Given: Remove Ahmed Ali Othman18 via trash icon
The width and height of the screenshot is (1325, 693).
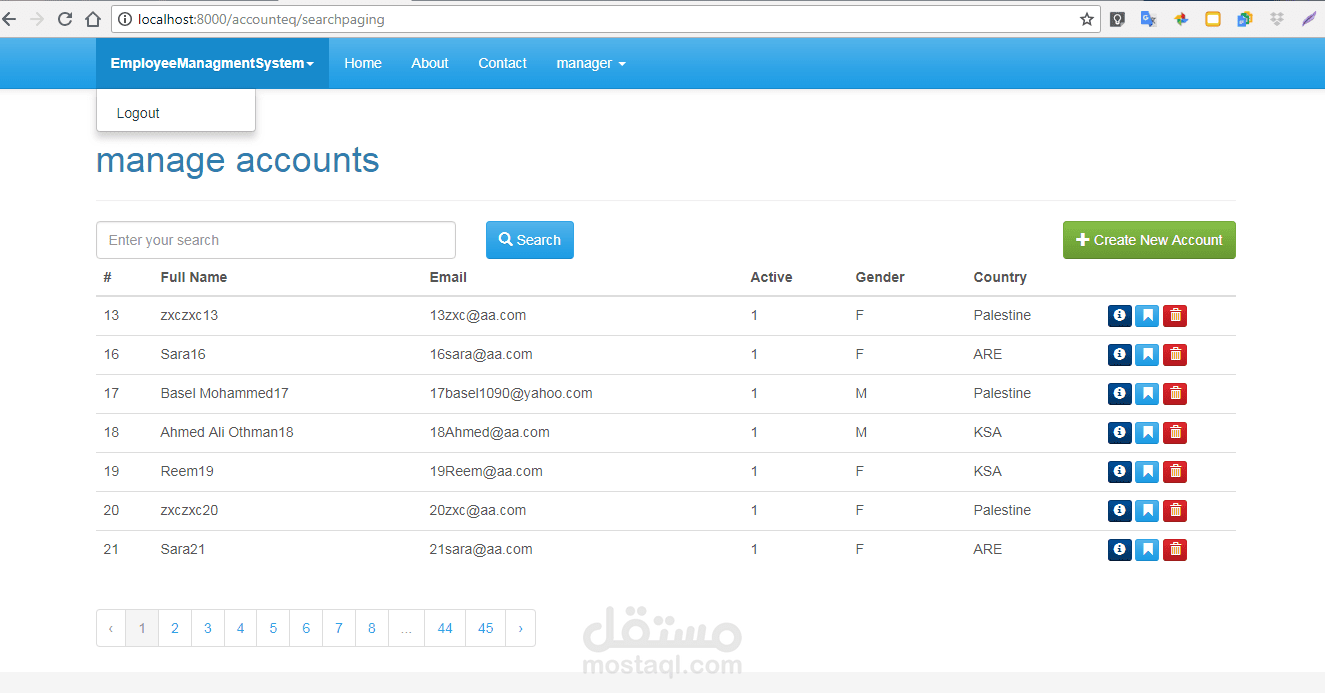Looking at the screenshot, I should [x=1175, y=433].
